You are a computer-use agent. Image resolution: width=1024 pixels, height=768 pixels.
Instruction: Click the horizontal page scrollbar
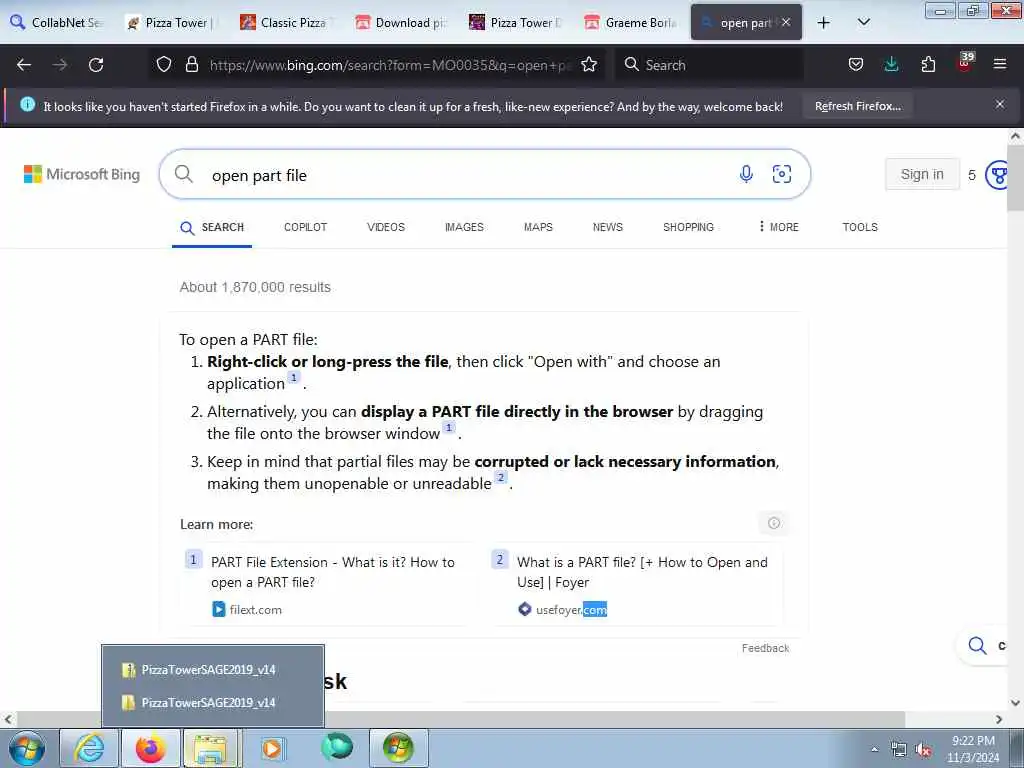(x=460, y=719)
